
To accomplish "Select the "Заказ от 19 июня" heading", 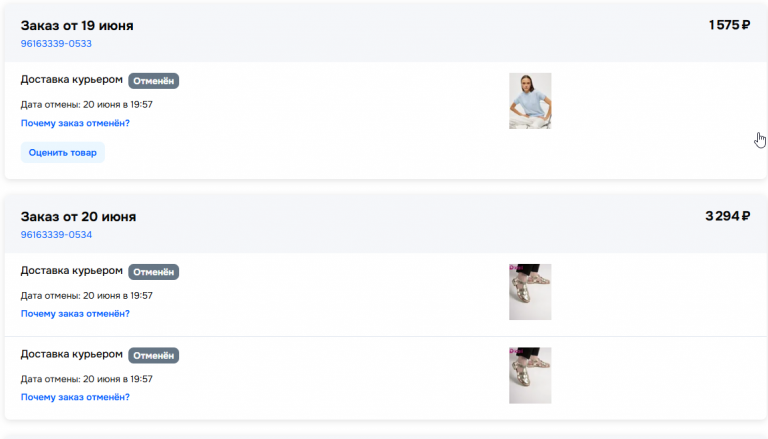I will (x=77, y=25).
